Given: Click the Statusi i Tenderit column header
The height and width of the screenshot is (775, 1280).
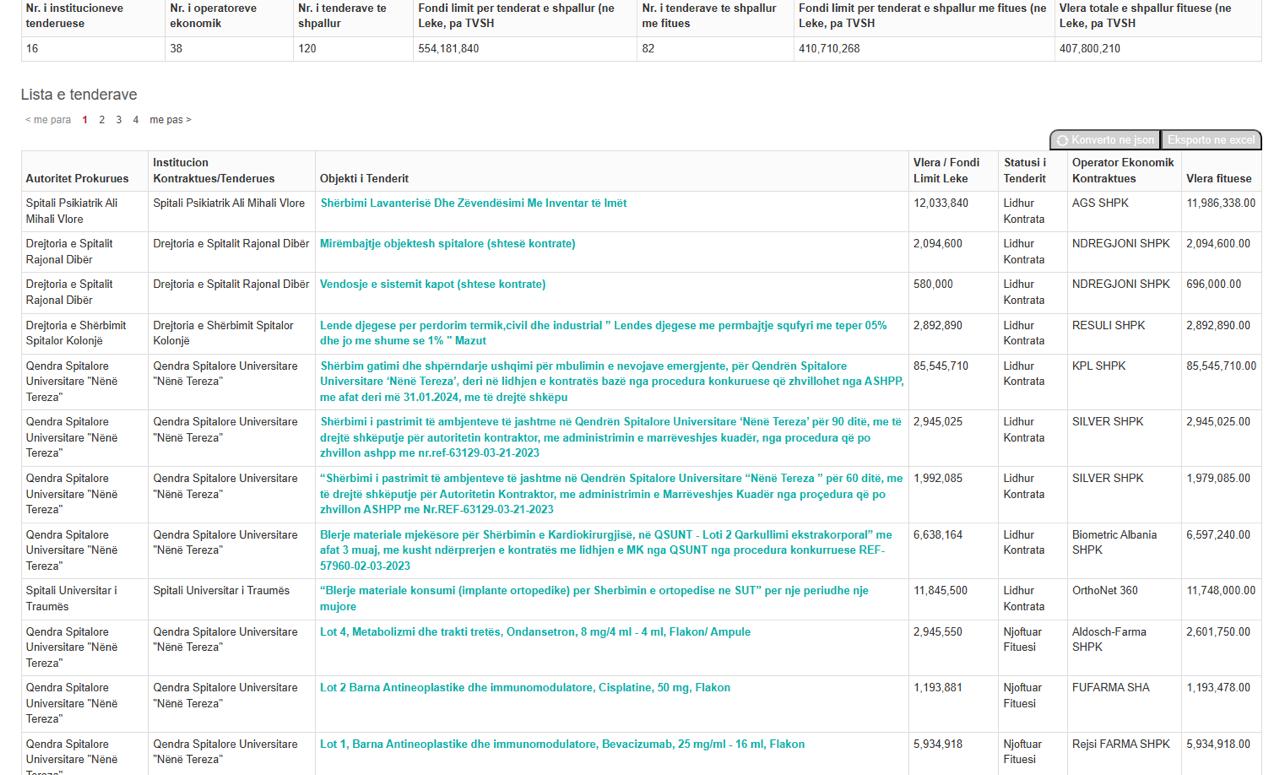Looking at the screenshot, I should click(x=1025, y=171).
